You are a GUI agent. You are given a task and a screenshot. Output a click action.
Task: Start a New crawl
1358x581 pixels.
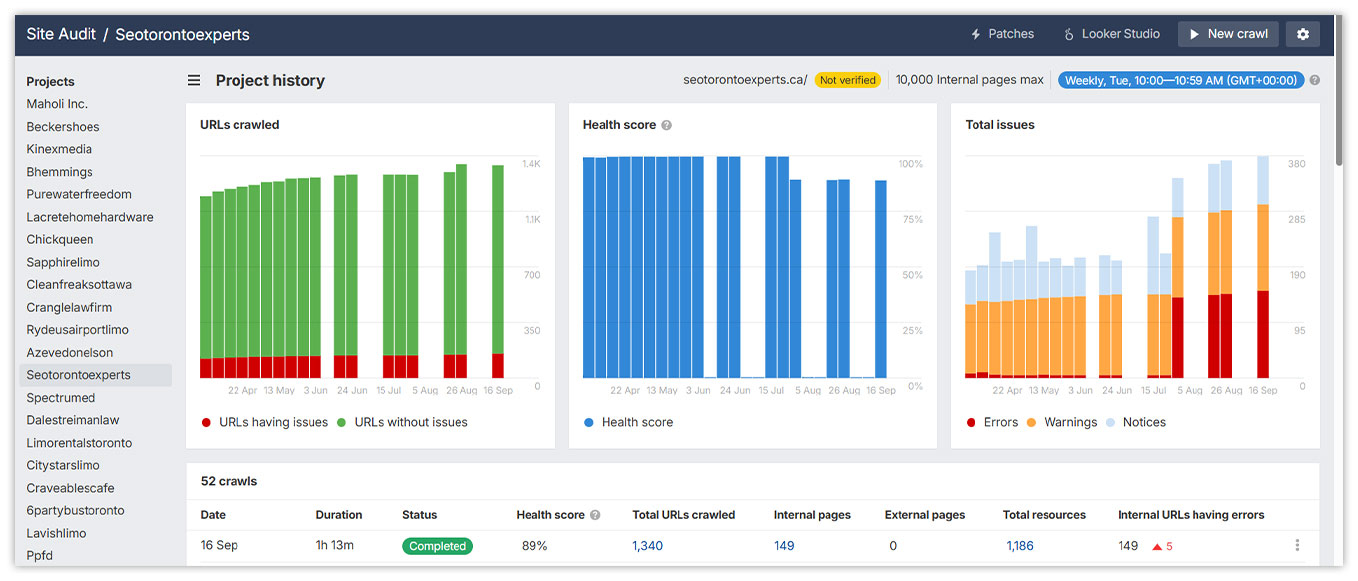click(x=1228, y=33)
